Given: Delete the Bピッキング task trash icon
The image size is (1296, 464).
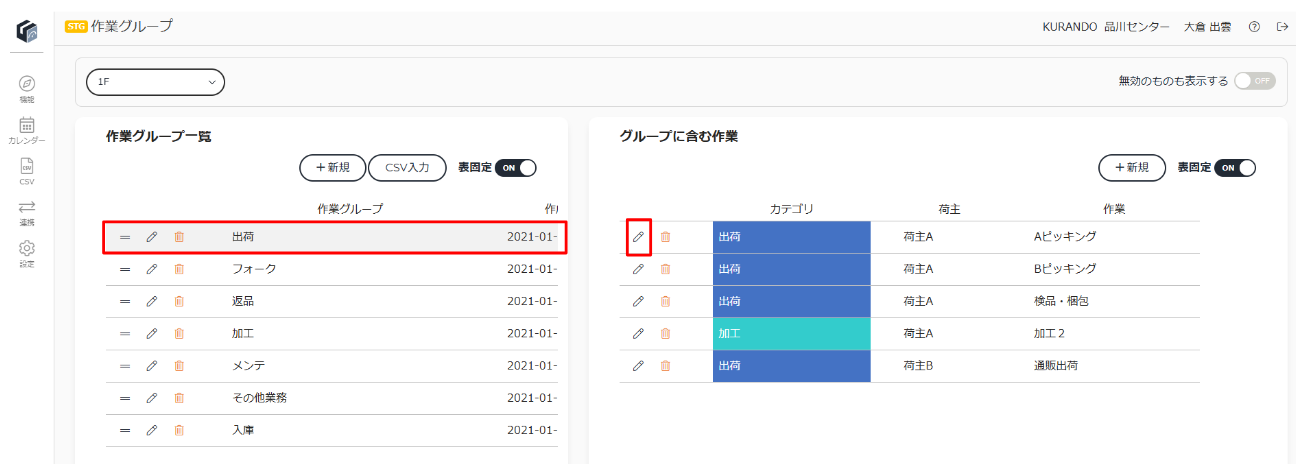Looking at the screenshot, I should tap(666, 269).
